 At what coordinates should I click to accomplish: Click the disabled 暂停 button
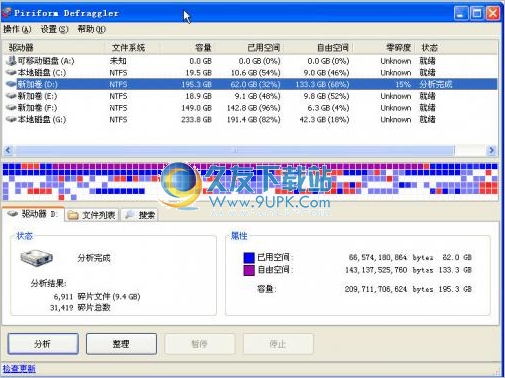coord(200,344)
